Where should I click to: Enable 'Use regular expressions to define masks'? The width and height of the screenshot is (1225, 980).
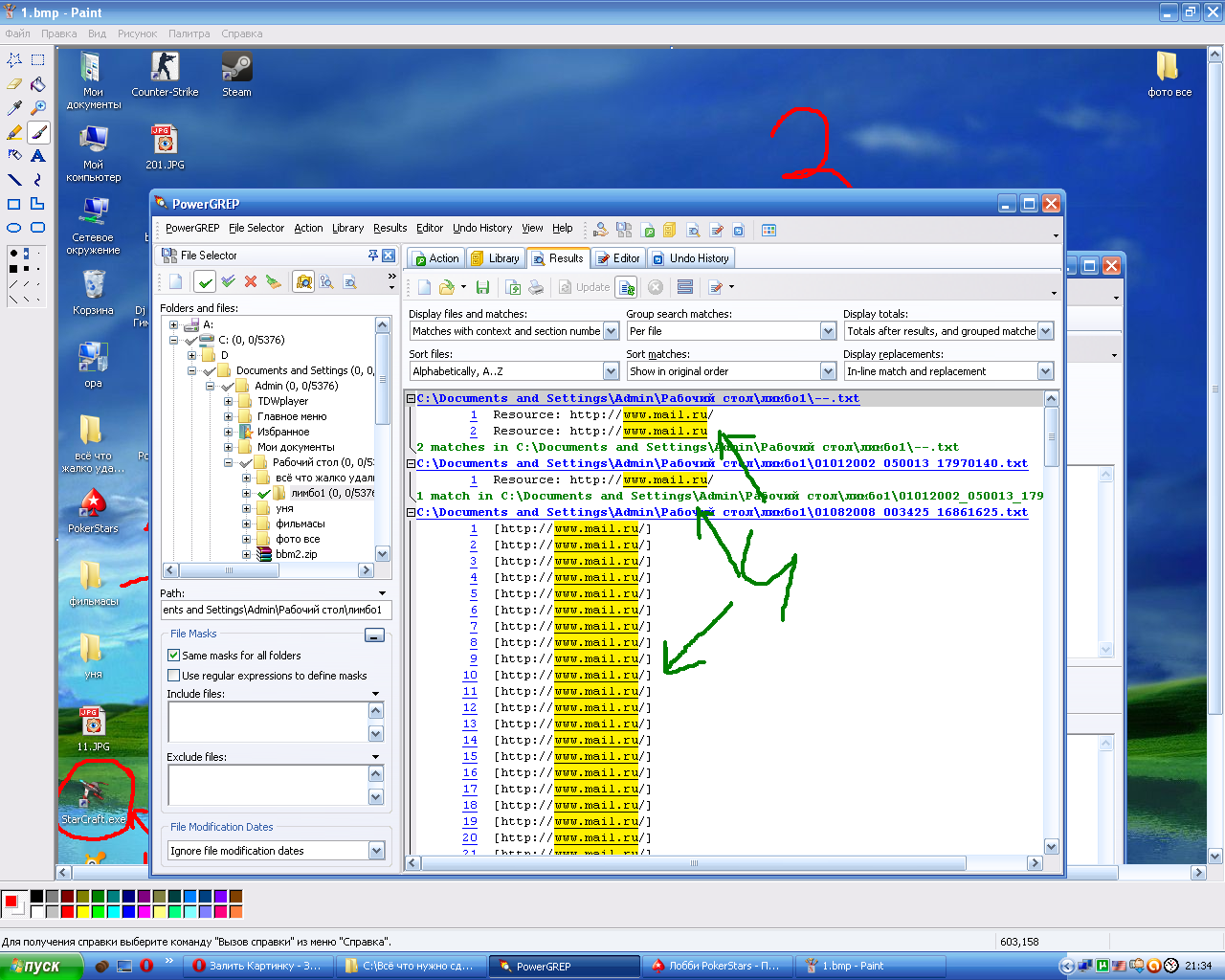pyautogui.click(x=174, y=676)
